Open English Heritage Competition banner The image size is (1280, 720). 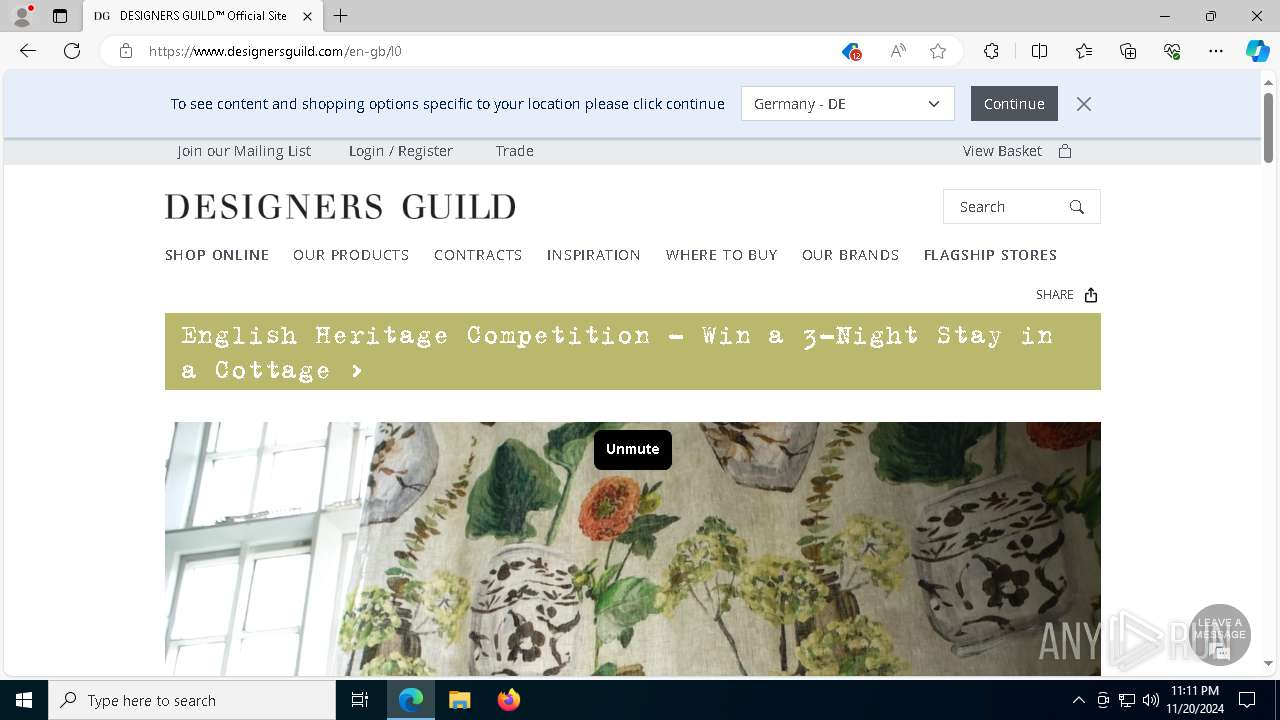[x=633, y=352]
